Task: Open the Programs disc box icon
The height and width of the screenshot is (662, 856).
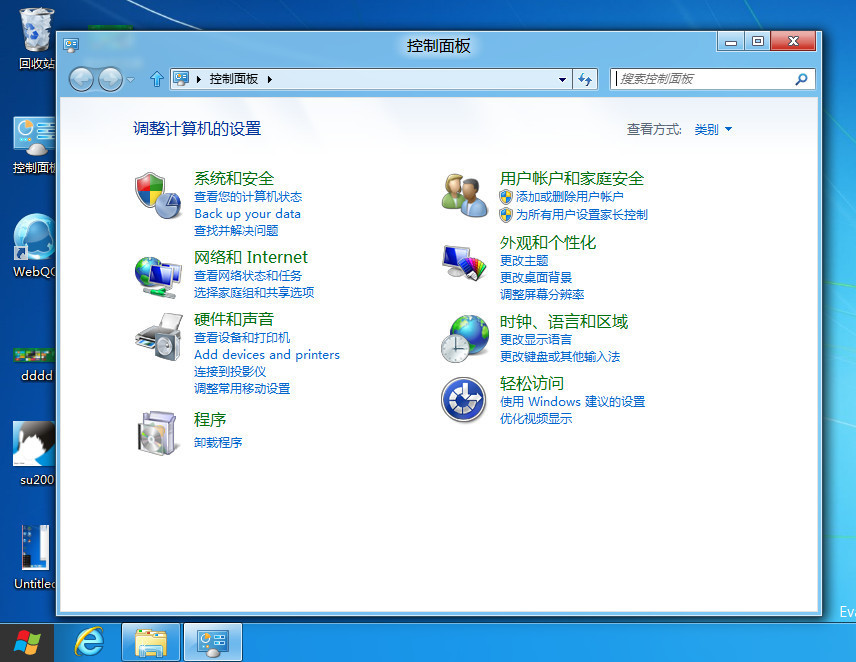Action: point(157,433)
